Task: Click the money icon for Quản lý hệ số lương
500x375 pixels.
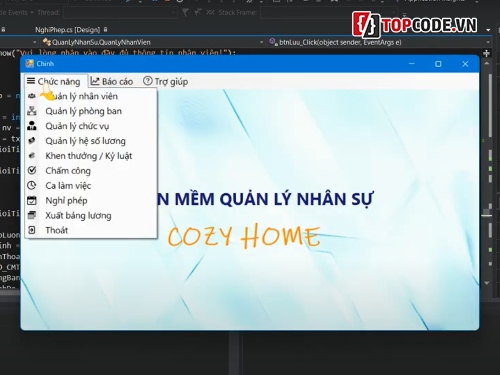Action: pos(32,141)
